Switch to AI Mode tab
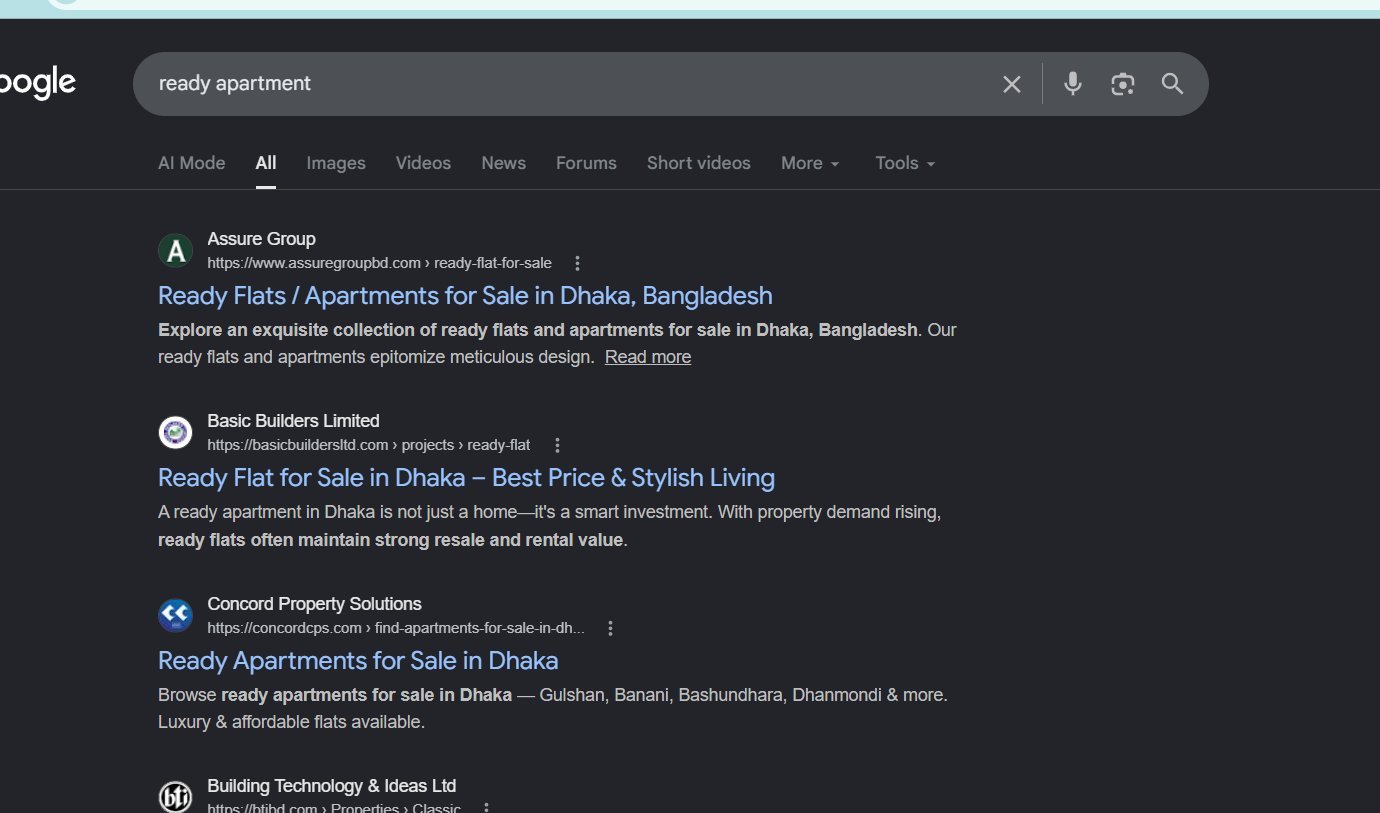1380x813 pixels. tap(192, 163)
